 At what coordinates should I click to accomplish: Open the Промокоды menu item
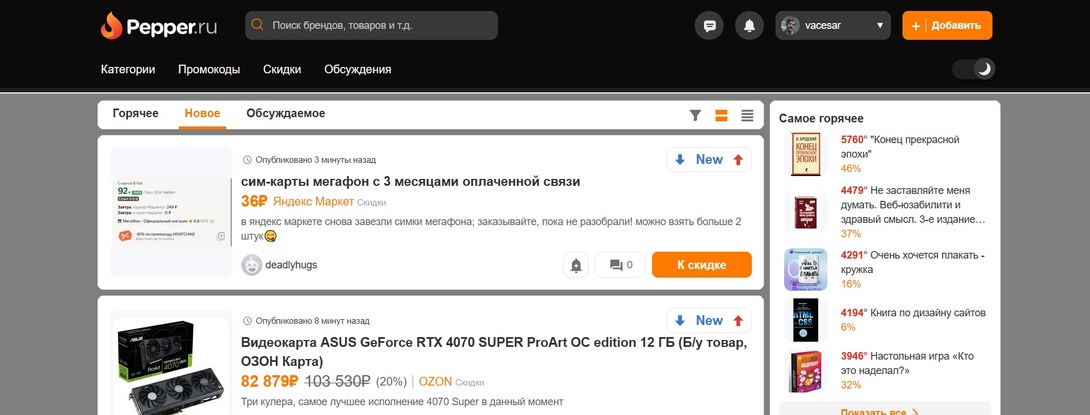click(209, 70)
